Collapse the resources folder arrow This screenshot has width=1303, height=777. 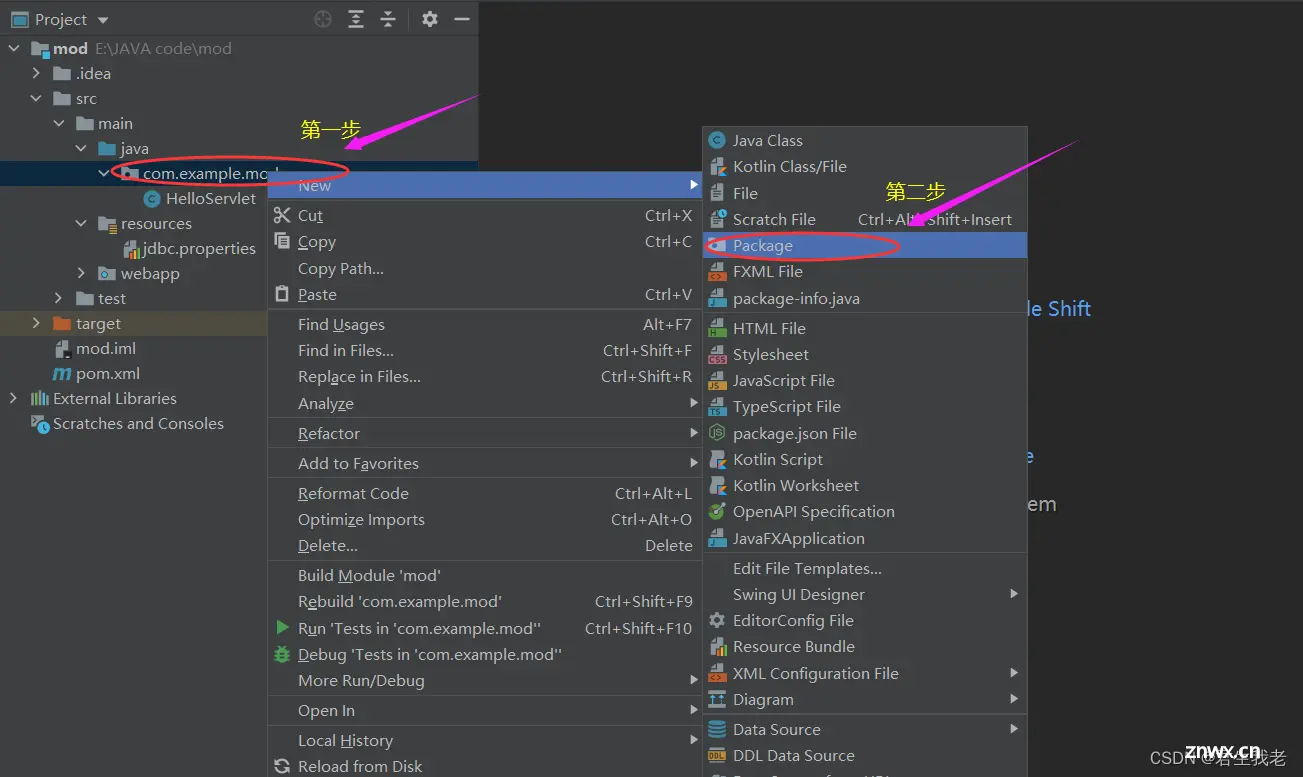[x=81, y=223]
